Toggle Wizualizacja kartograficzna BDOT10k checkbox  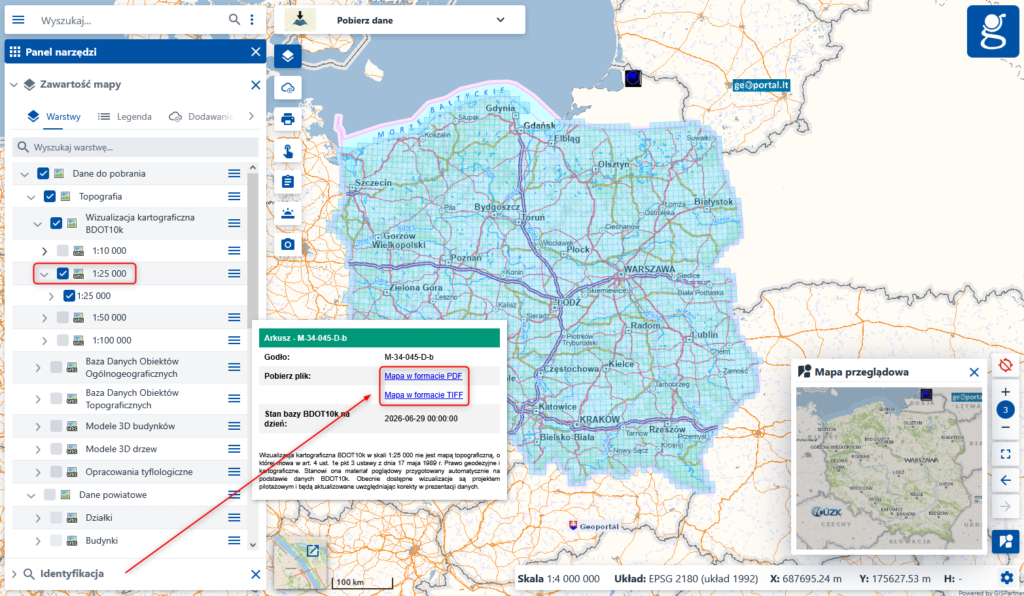[x=56, y=223]
